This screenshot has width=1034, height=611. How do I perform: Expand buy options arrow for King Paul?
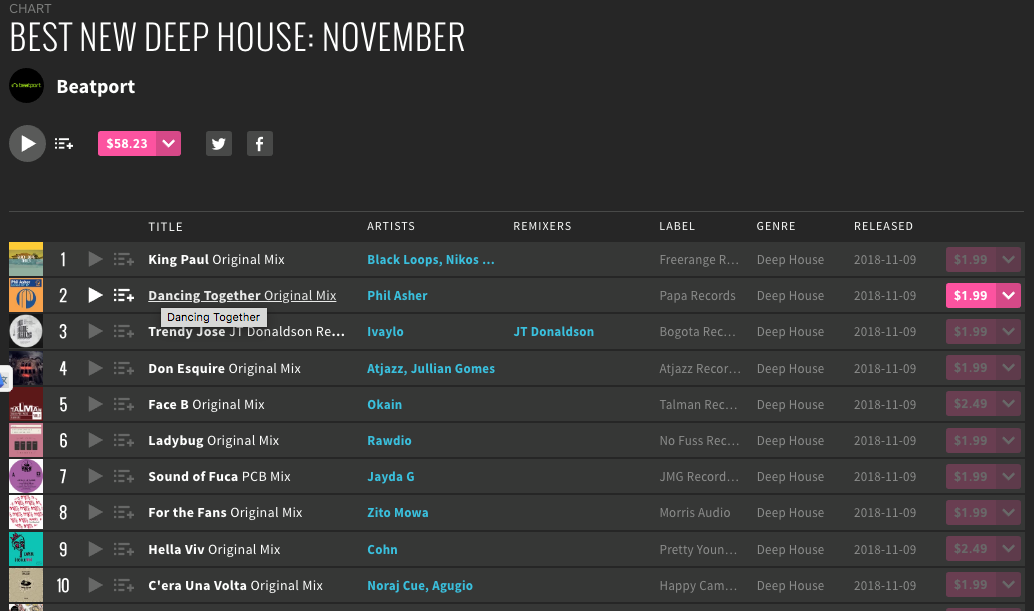pyautogui.click(x=1008, y=259)
